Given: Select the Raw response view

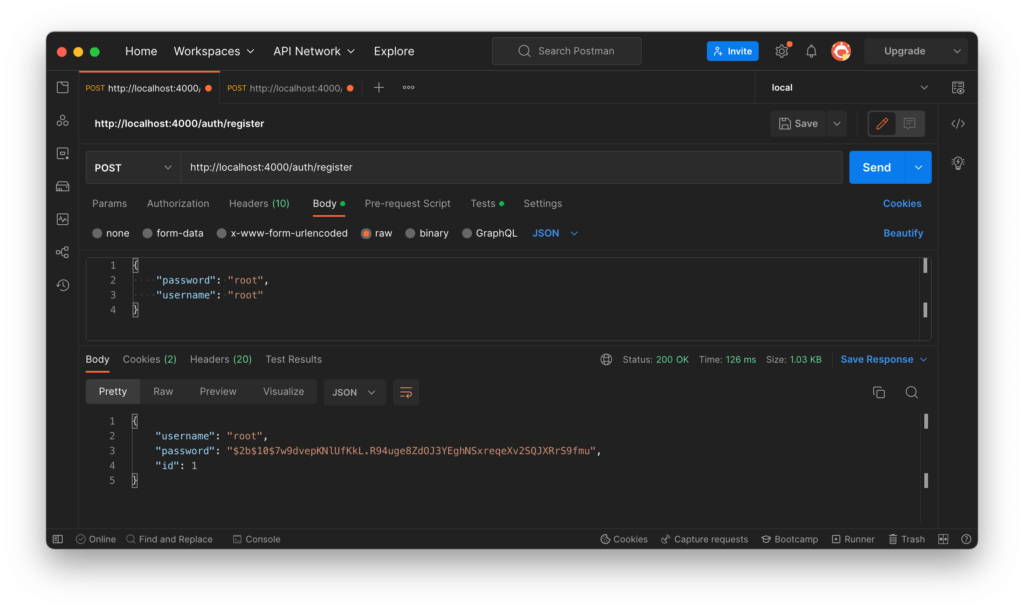Looking at the screenshot, I should point(163,392).
